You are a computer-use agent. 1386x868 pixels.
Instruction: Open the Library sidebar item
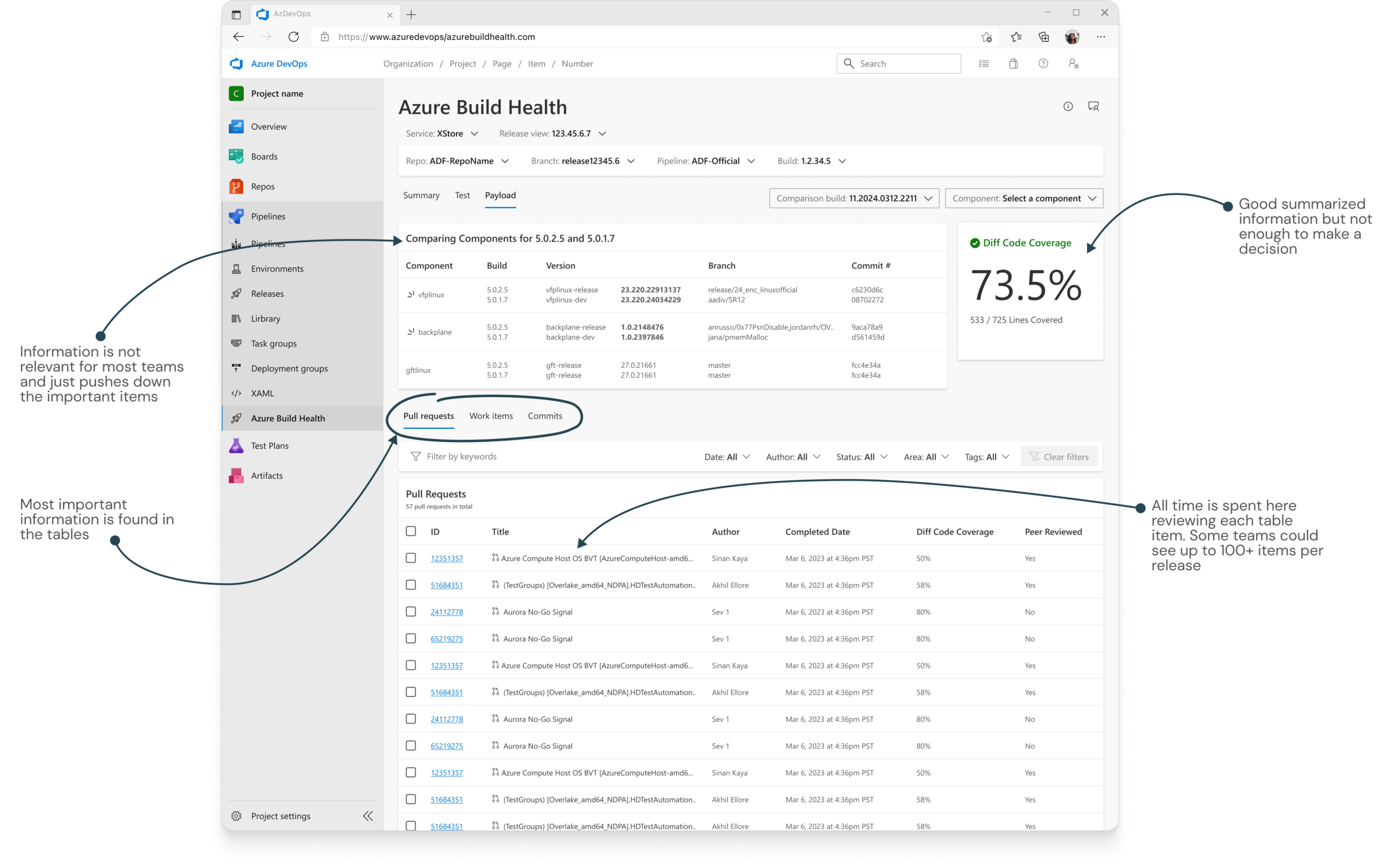pyautogui.click(x=265, y=318)
